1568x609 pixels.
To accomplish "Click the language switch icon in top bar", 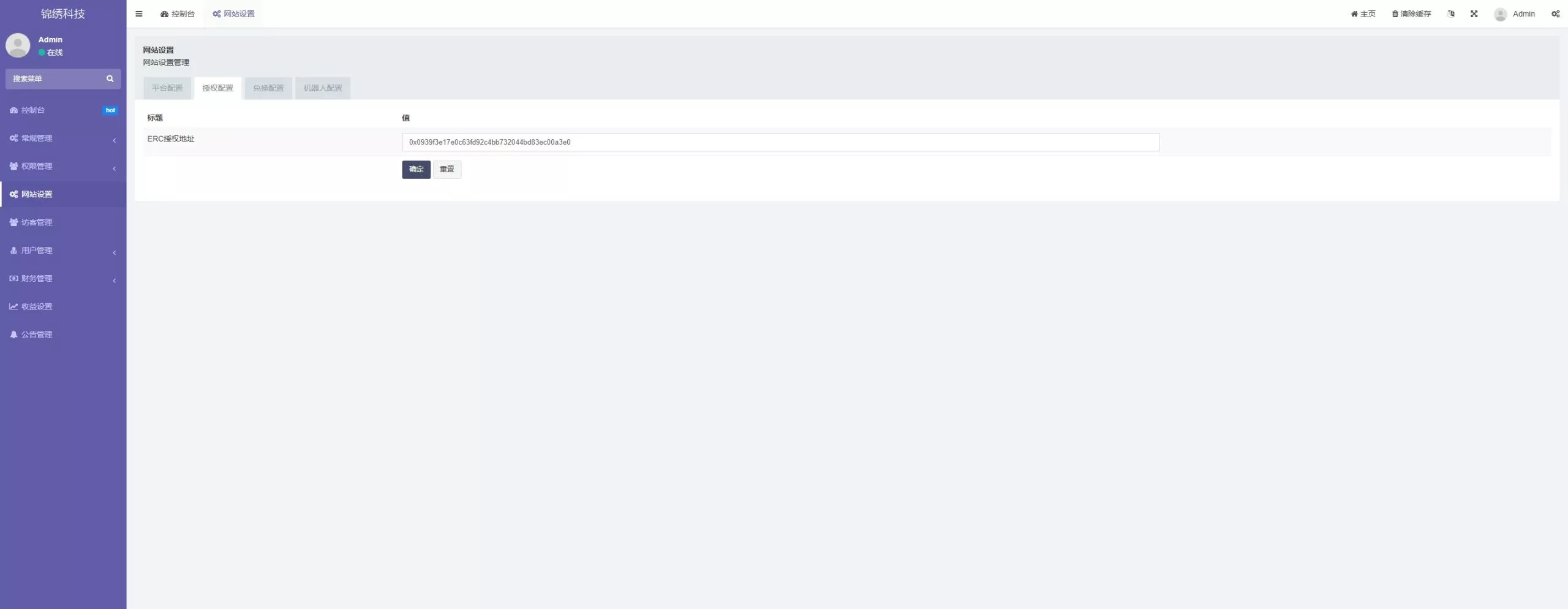I will pos(1451,14).
